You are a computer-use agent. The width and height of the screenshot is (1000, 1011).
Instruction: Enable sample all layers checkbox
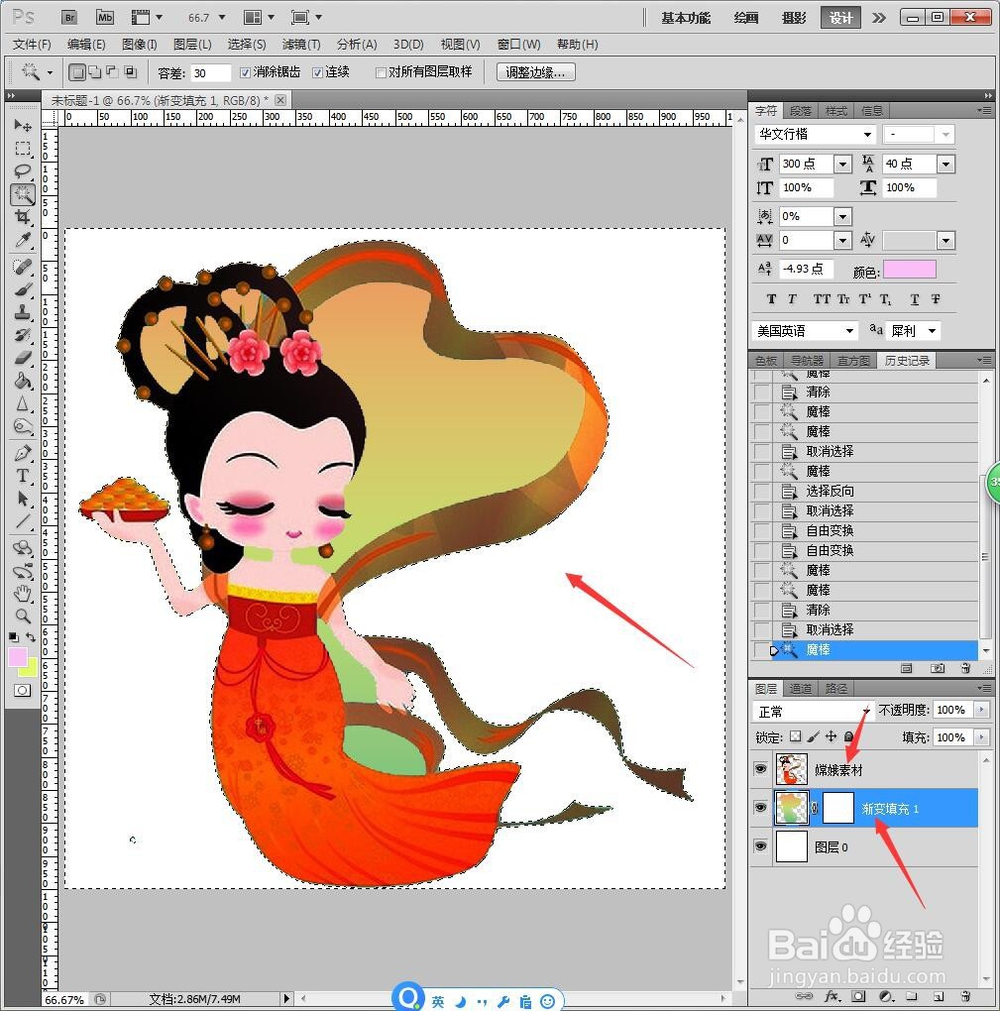[x=380, y=72]
